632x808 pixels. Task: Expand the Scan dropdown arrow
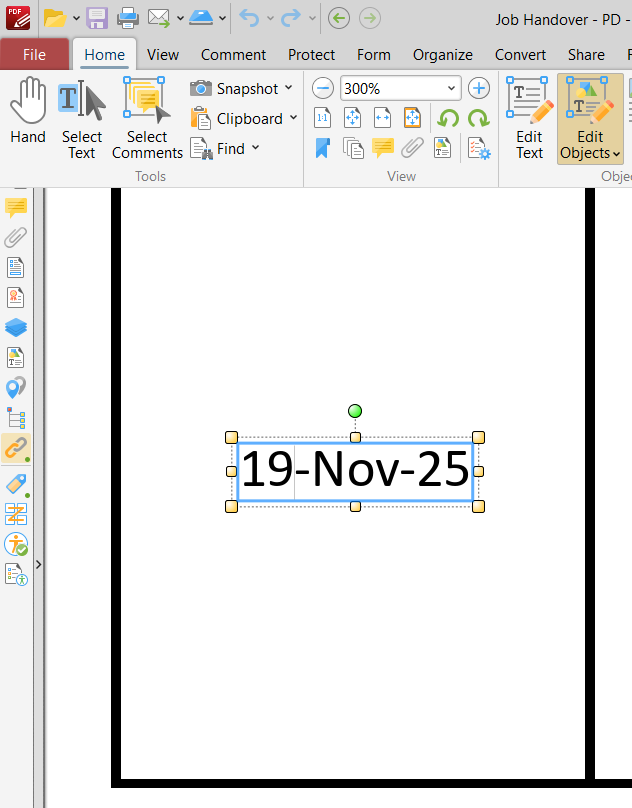222,19
